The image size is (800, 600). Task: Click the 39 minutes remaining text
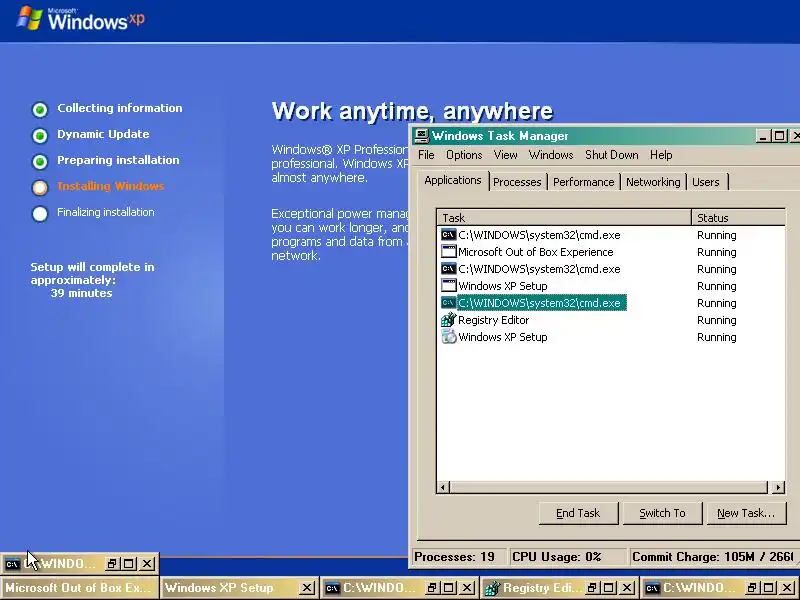tap(81, 293)
